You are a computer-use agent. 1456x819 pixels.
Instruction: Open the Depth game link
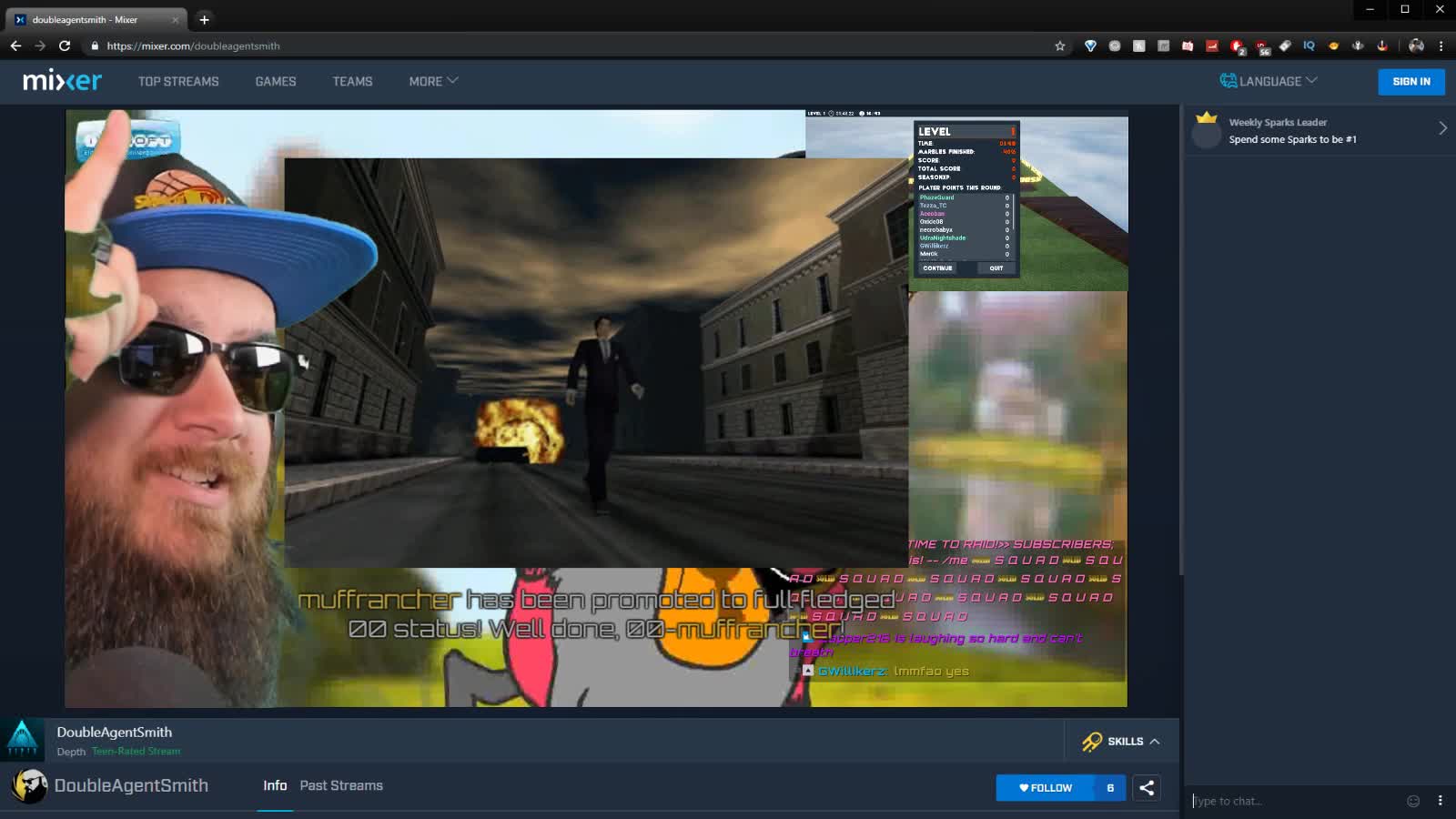[71, 752]
